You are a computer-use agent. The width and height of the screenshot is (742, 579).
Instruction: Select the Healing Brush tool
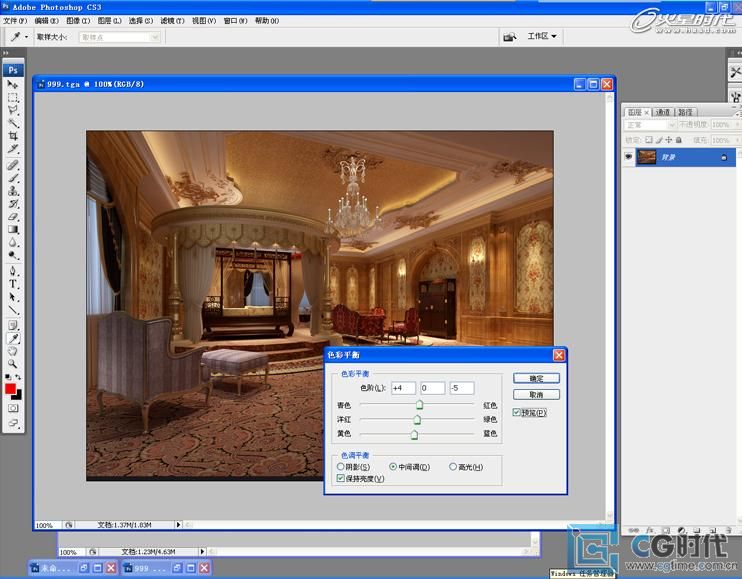pos(13,165)
